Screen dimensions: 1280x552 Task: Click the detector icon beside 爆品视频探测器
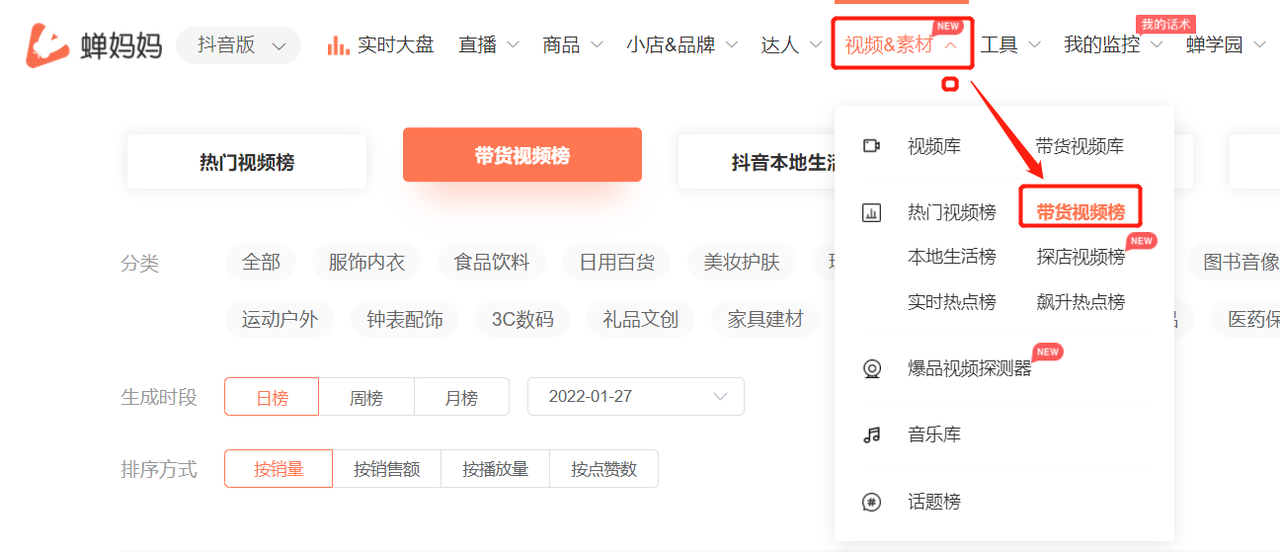(872, 369)
